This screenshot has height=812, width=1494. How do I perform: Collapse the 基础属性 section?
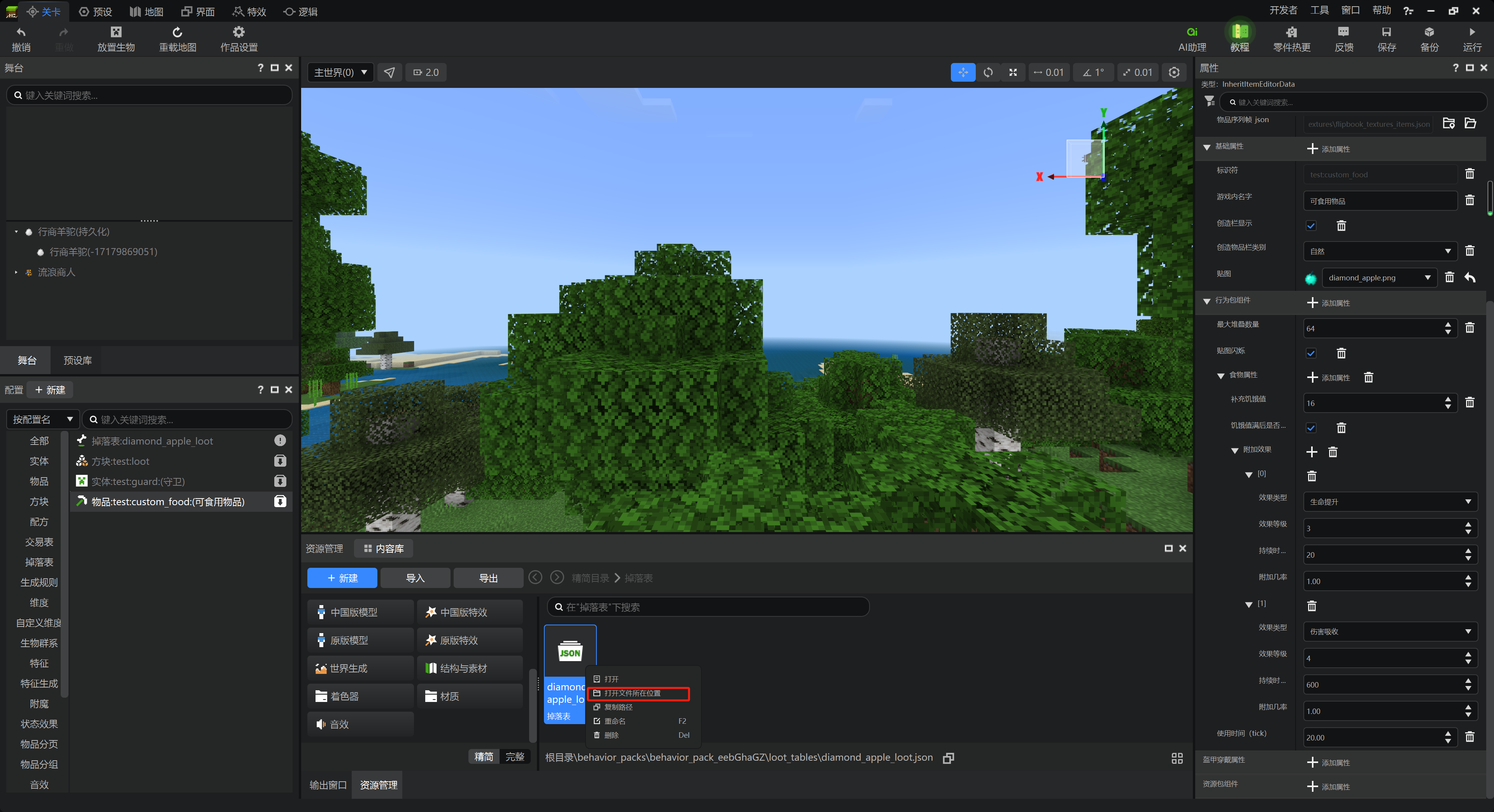pos(1206,147)
